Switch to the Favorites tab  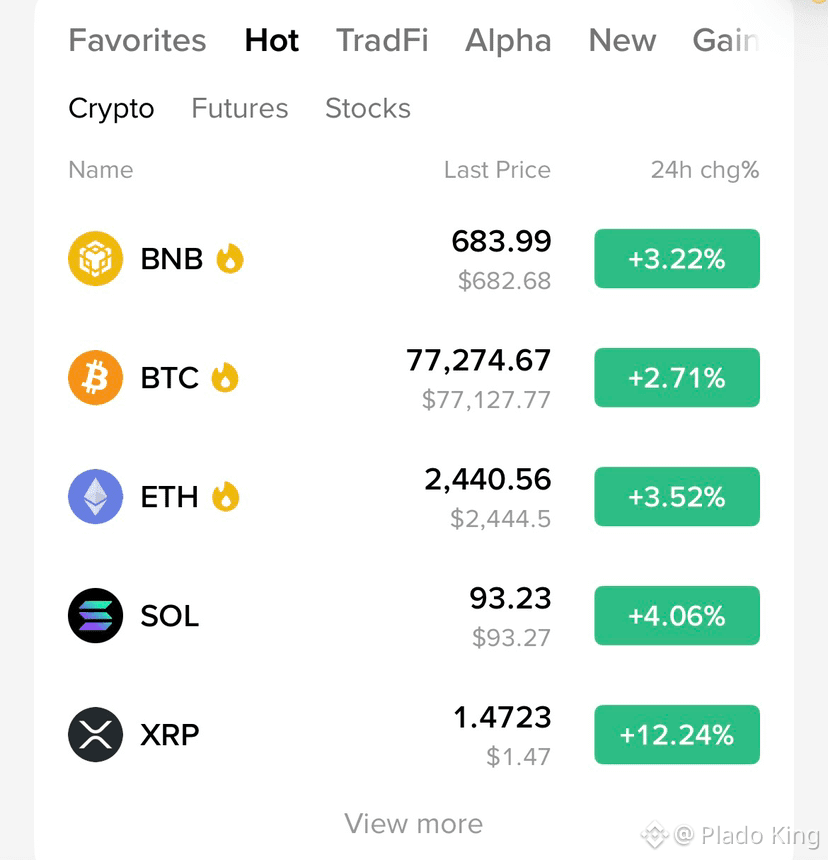pos(137,41)
